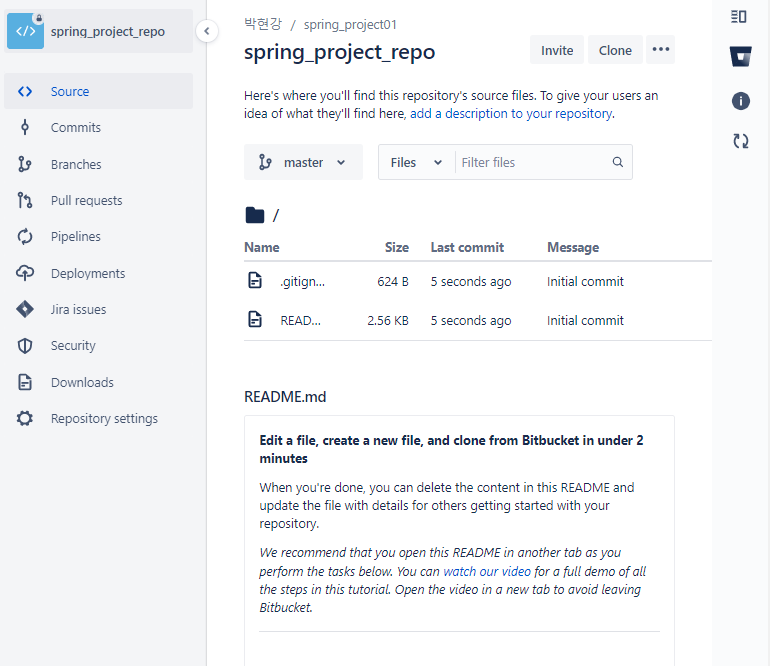Click the Branches fork icon

[25, 164]
